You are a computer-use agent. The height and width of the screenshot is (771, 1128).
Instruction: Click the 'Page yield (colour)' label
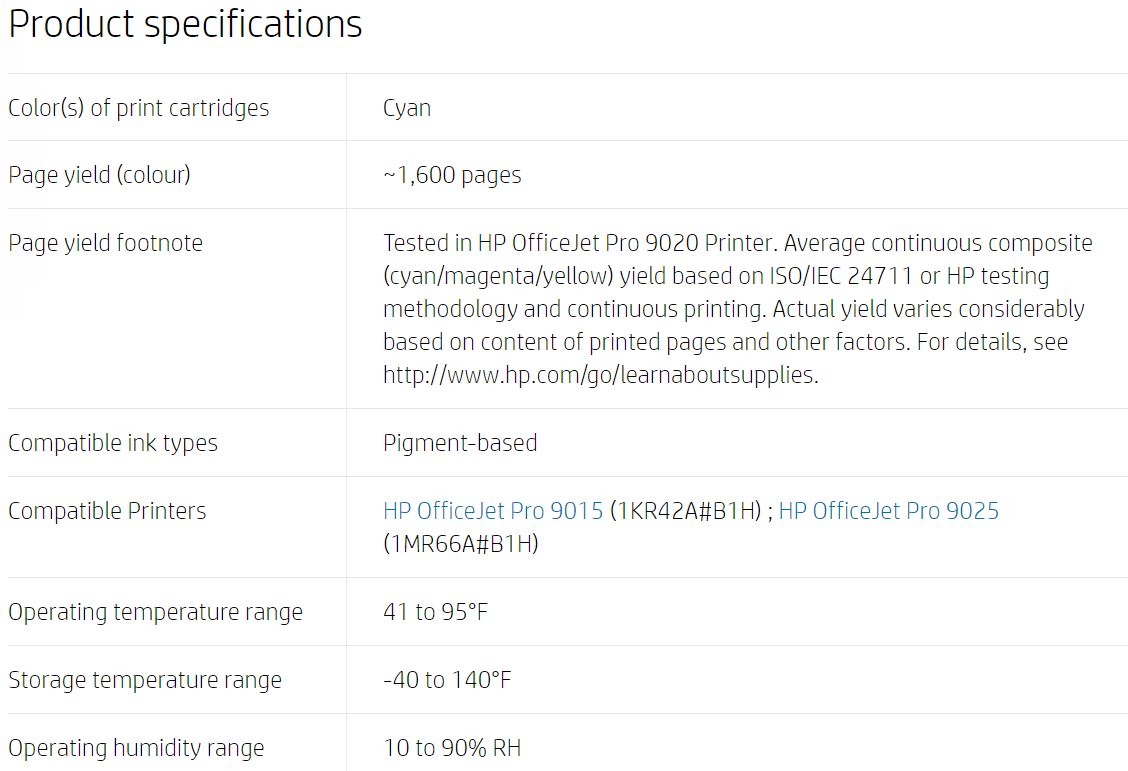(x=99, y=175)
